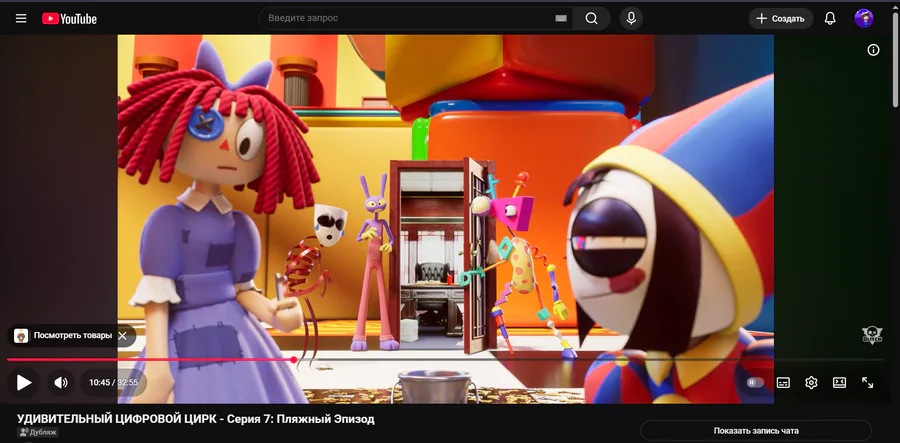Click the 'Создать' button
900x443 pixels.
pyautogui.click(x=781, y=18)
